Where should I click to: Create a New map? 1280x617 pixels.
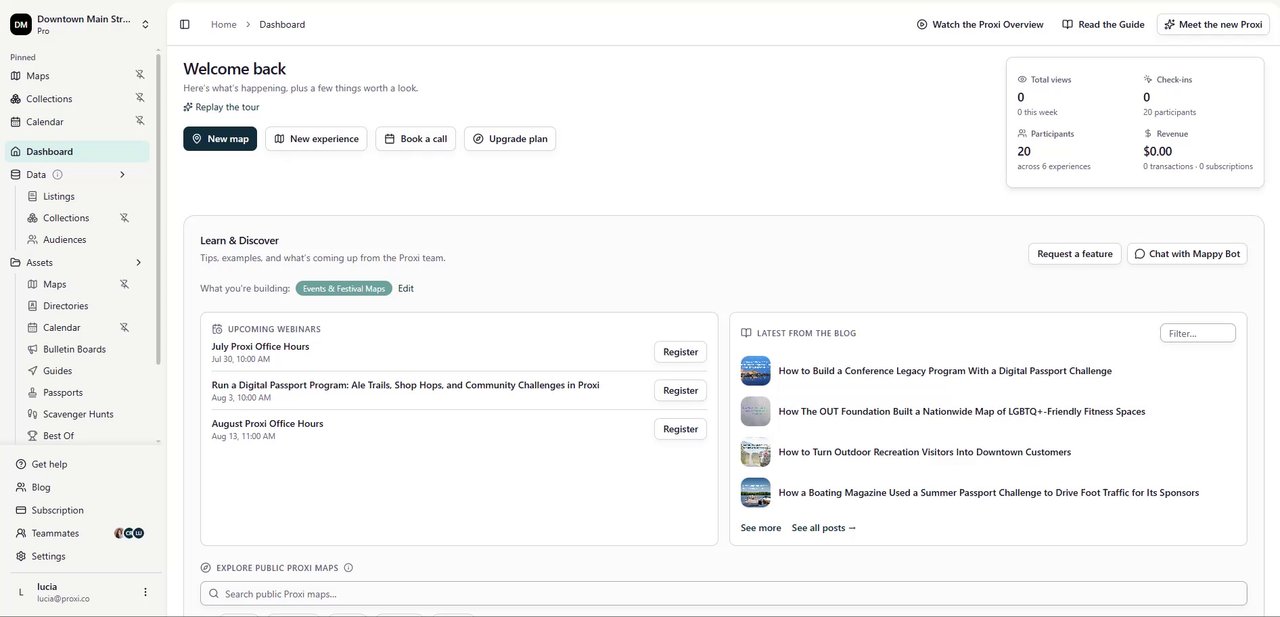(x=220, y=138)
